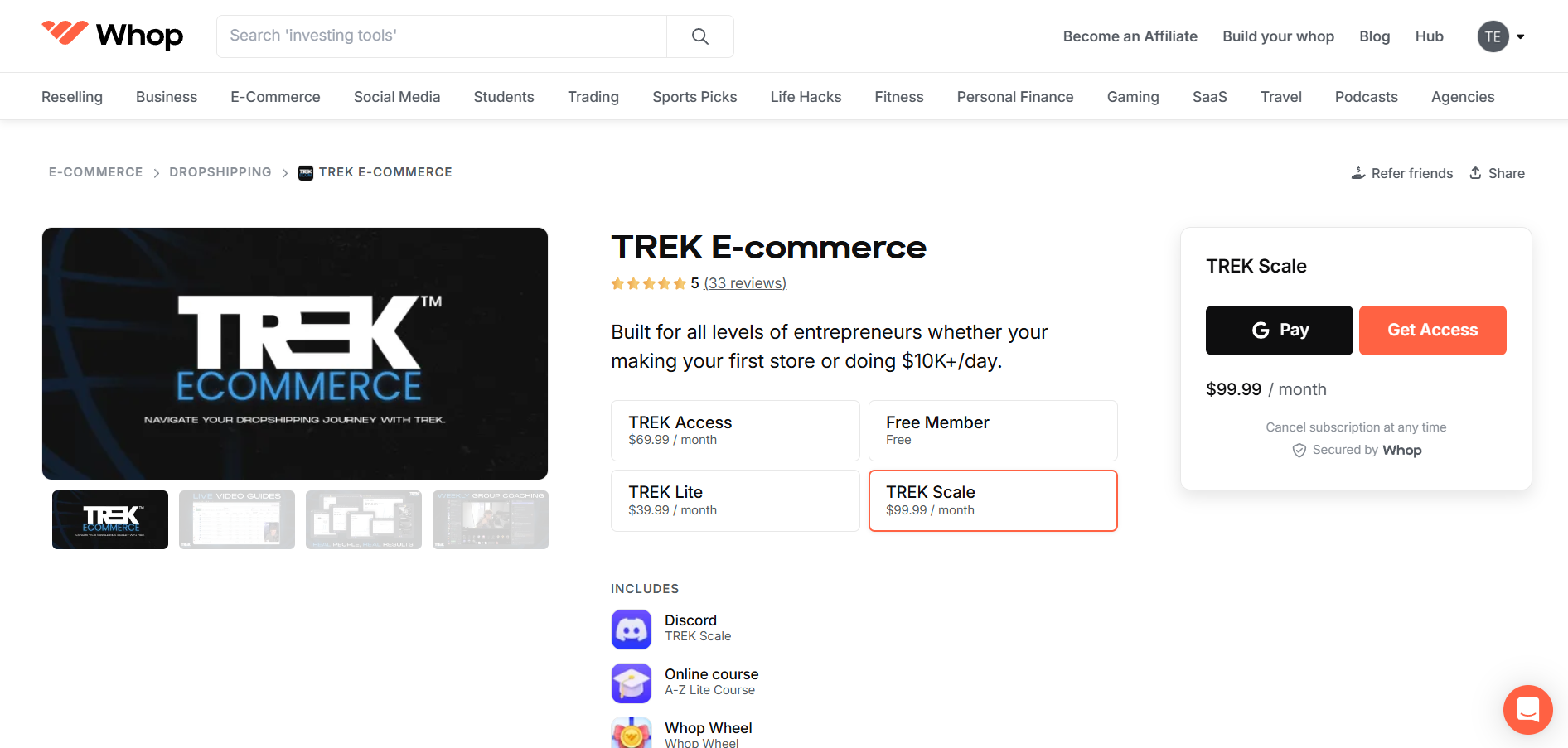Click the Get Access button
The width and height of the screenshot is (1568, 748).
(x=1432, y=330)
